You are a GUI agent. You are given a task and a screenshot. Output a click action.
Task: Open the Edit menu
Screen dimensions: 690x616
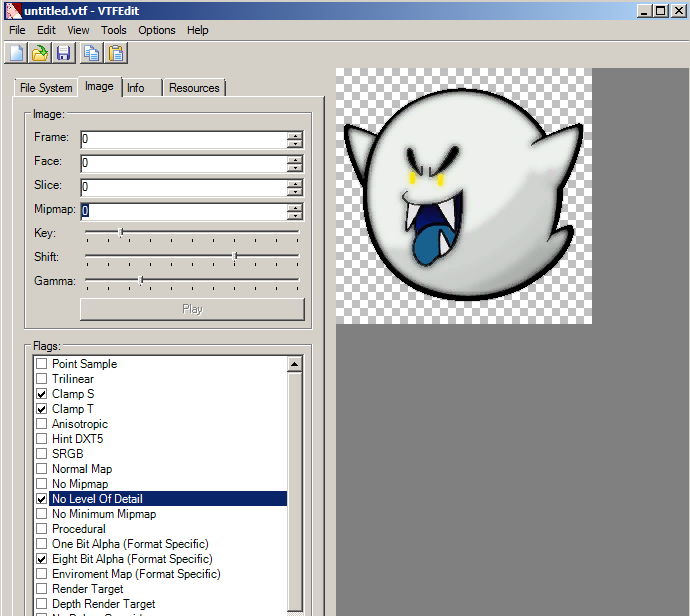tap(46, 30)
